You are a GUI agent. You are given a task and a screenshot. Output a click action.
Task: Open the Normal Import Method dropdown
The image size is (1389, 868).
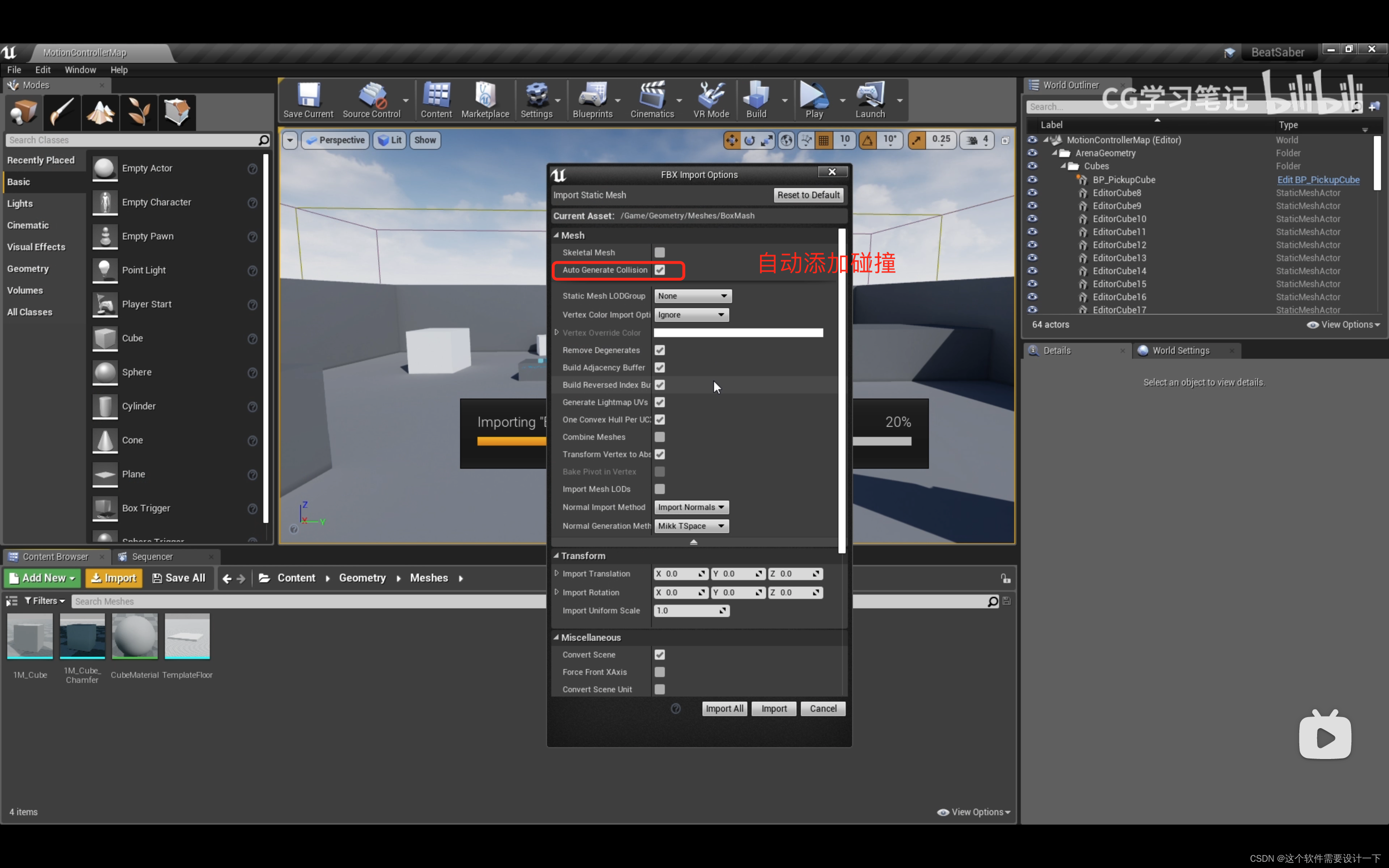691,507
